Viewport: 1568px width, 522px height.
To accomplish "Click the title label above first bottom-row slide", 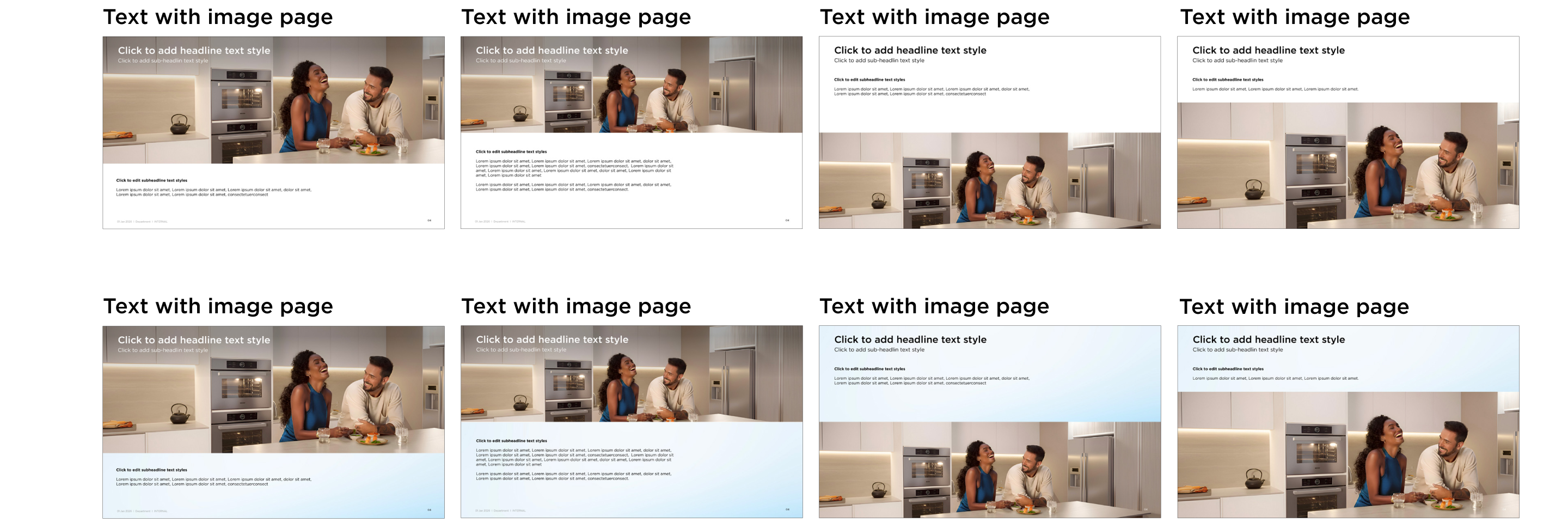I will 218,306.
